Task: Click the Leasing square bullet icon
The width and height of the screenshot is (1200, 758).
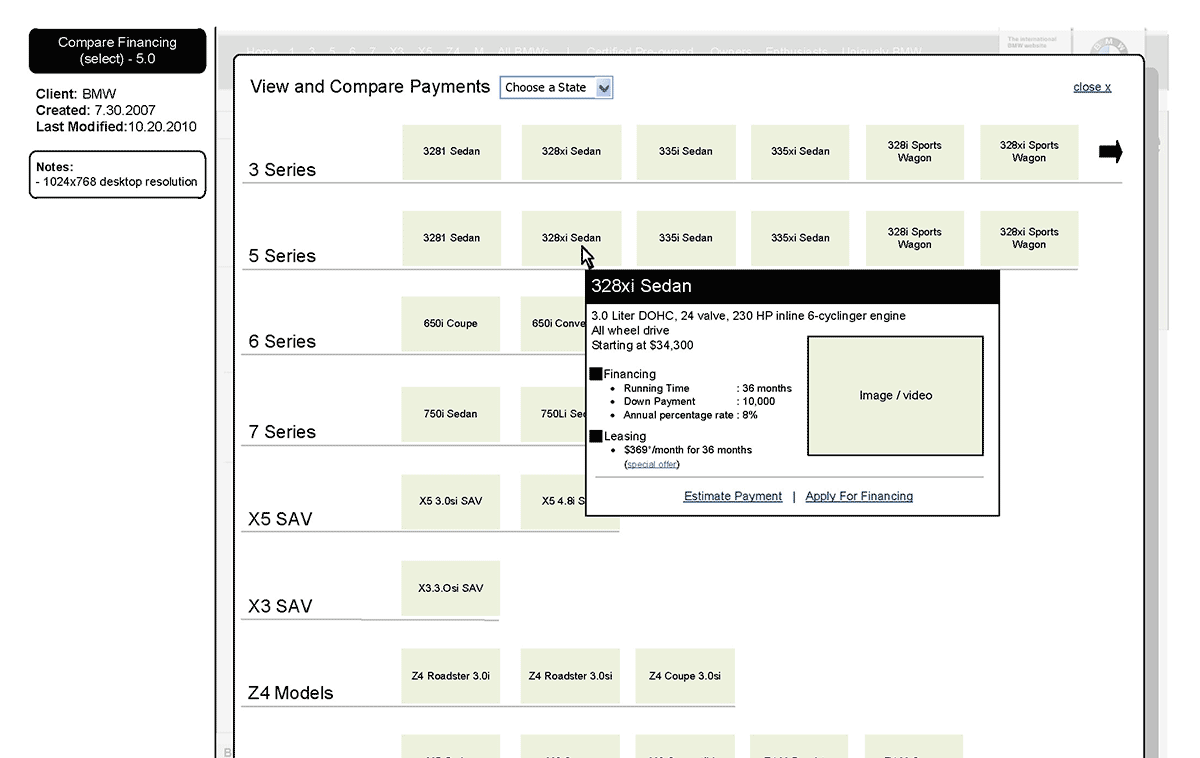Action: 596,436
